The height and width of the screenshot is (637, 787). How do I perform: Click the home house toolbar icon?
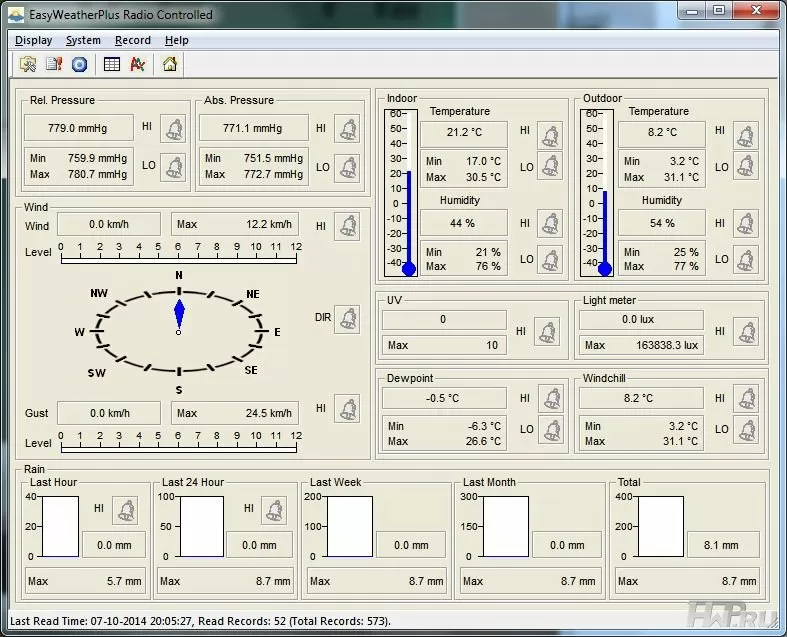[x=170, y=64]
